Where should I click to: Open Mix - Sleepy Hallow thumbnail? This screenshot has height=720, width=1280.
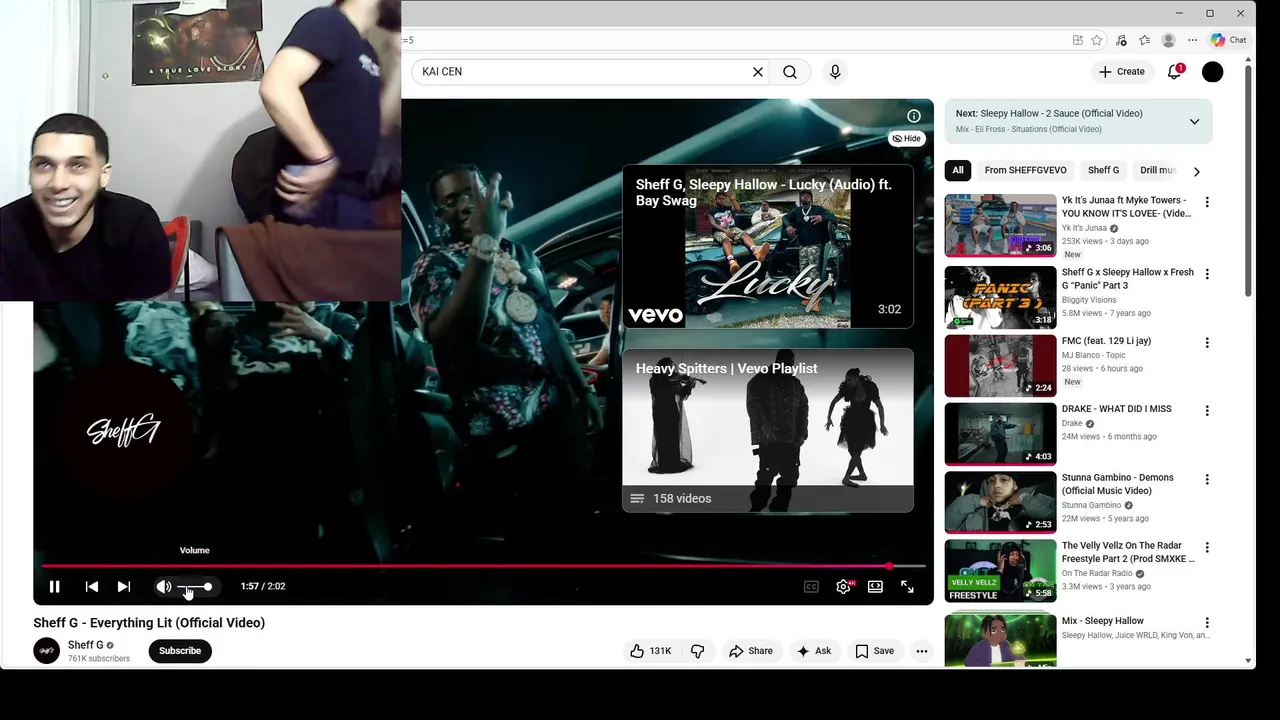pos(1000,641)
